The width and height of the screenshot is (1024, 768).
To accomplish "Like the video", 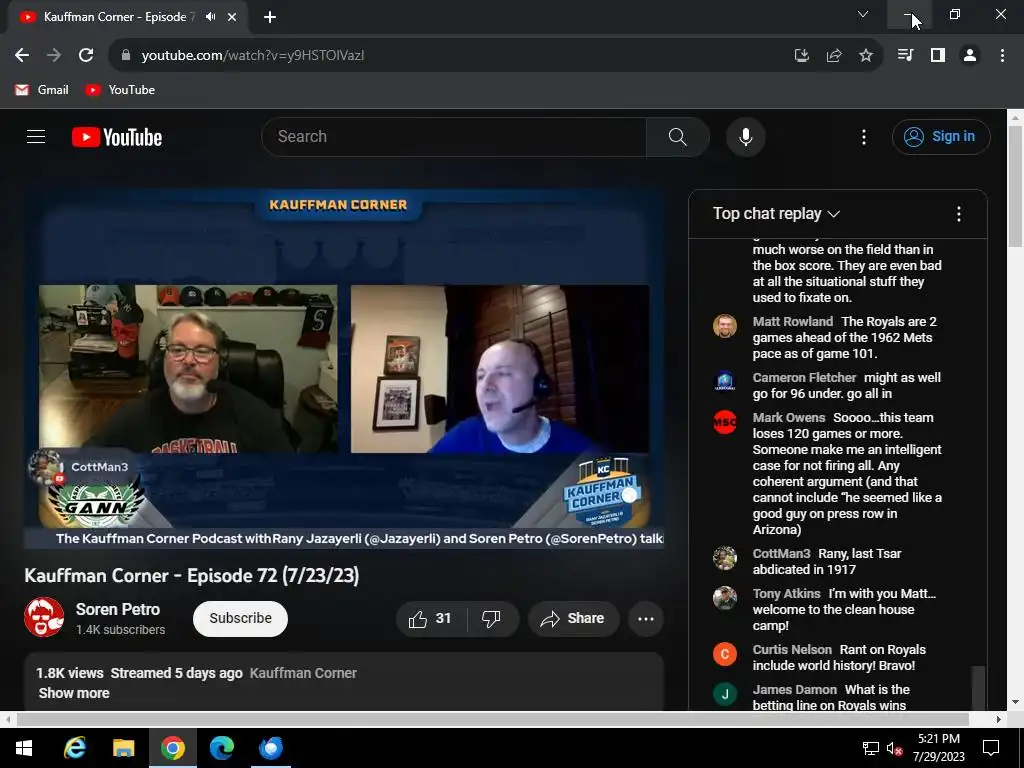I will click(x=431, y=618).
